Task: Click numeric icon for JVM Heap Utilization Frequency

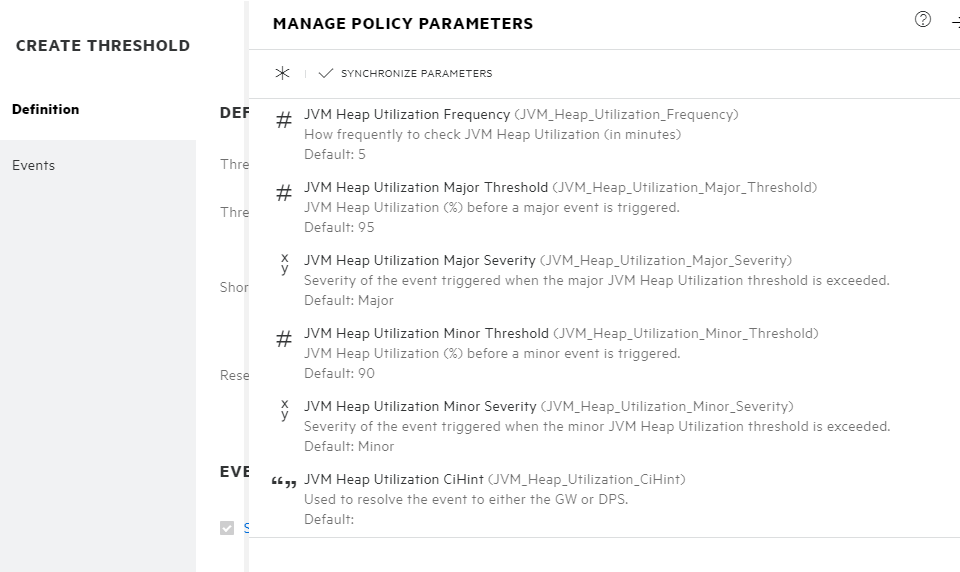Action: click(x=284, y=121)
